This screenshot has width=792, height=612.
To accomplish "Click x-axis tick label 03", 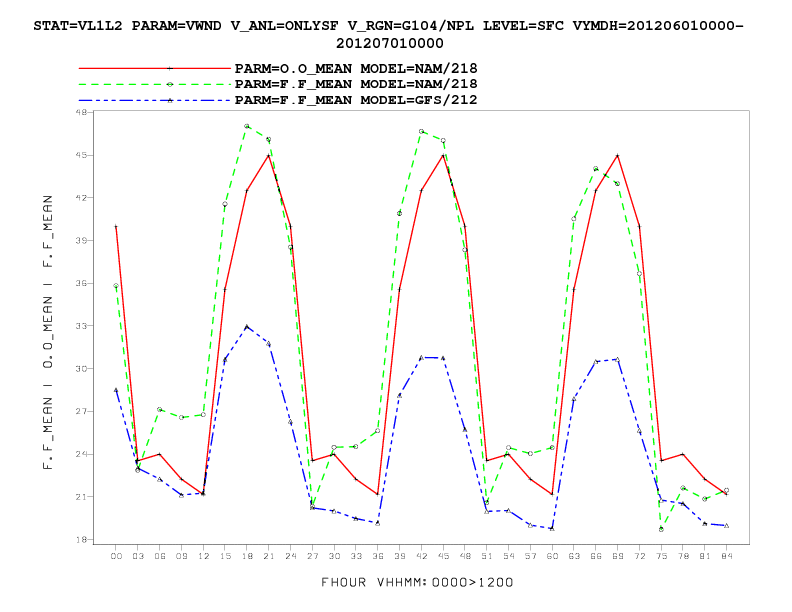I will [x=138, y=556].
